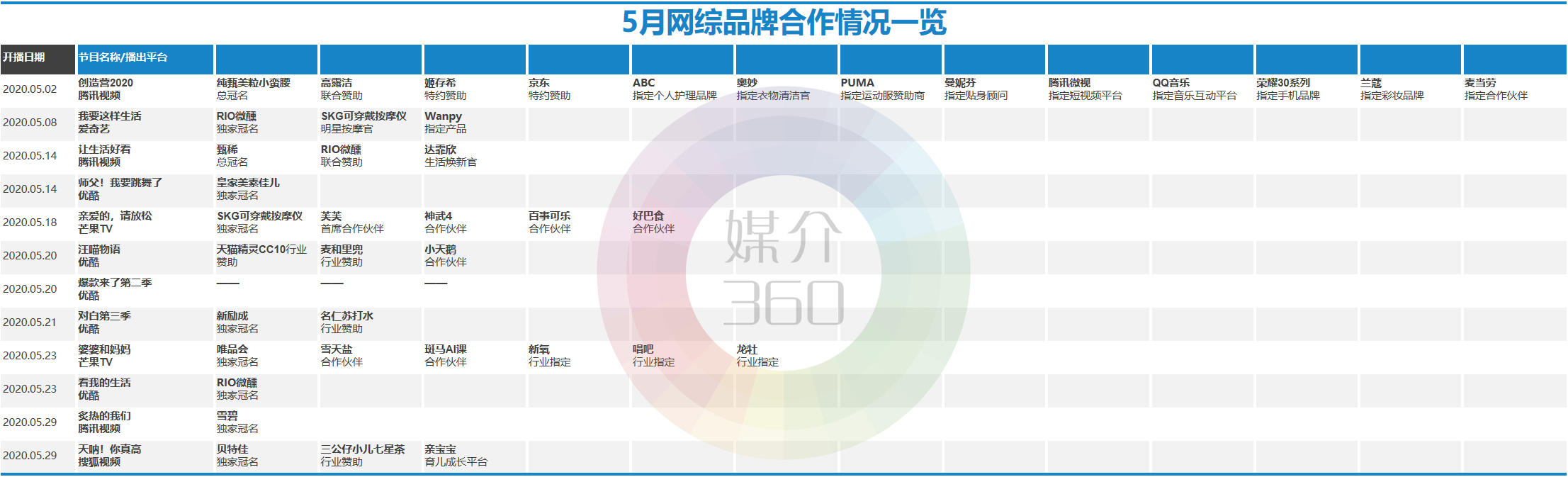Click the 兰蔻 指定彩妆品牌 cell
1568x477 pixels.
[x=1411, y=89]
